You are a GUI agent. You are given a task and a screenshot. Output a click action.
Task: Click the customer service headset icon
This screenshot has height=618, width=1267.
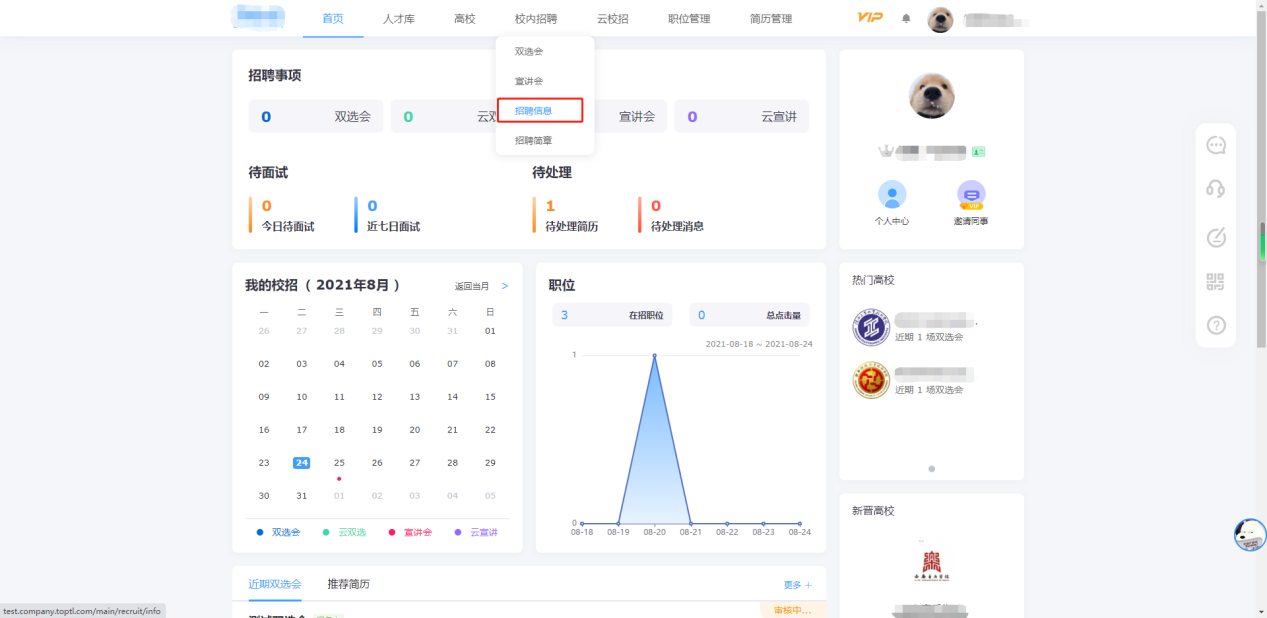(1216, 189)
